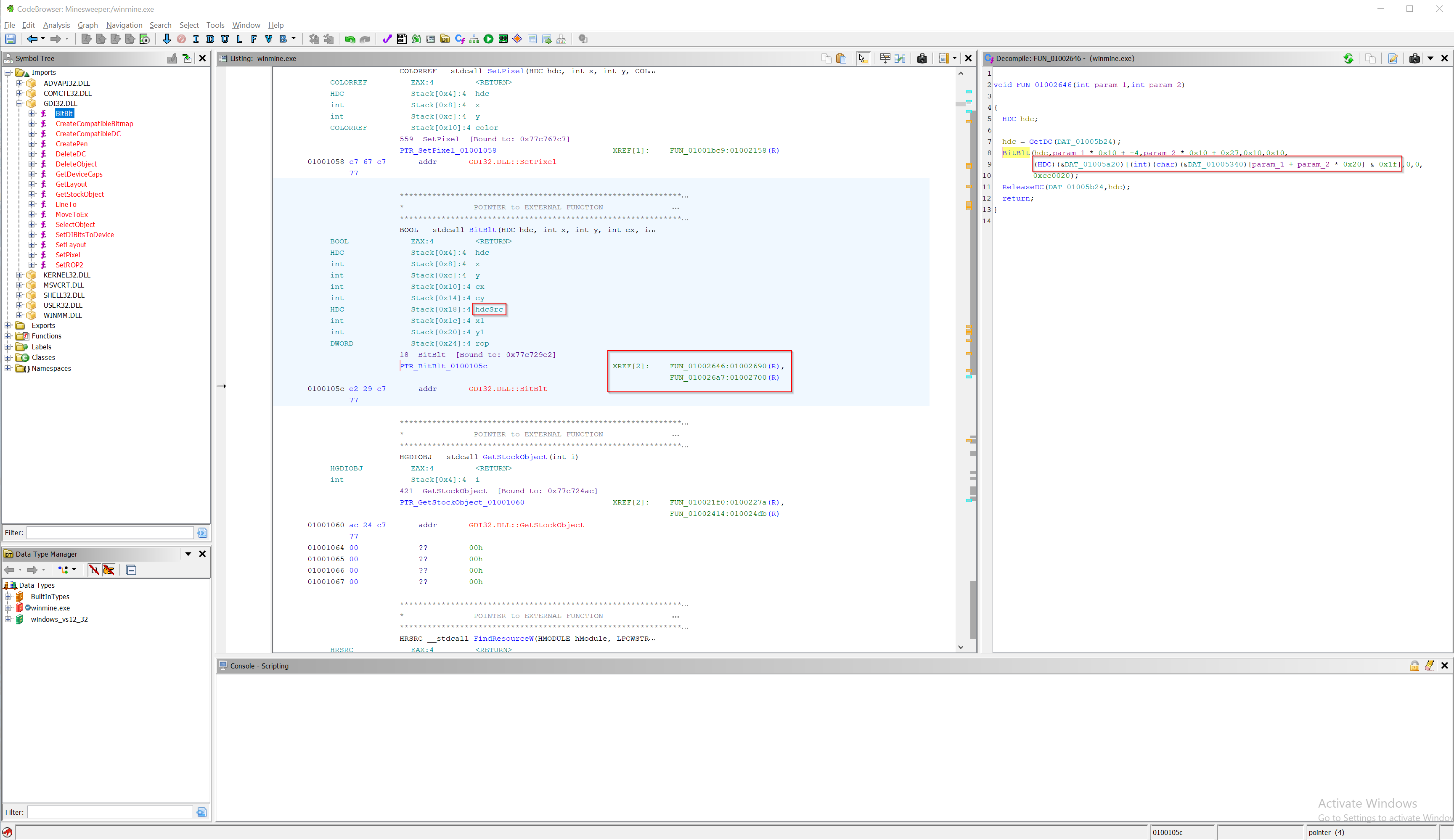Image resolution: width=1454 pixels, height=840 pixels.
Task: Click the Save program icon
Action: tap(11, 39)
